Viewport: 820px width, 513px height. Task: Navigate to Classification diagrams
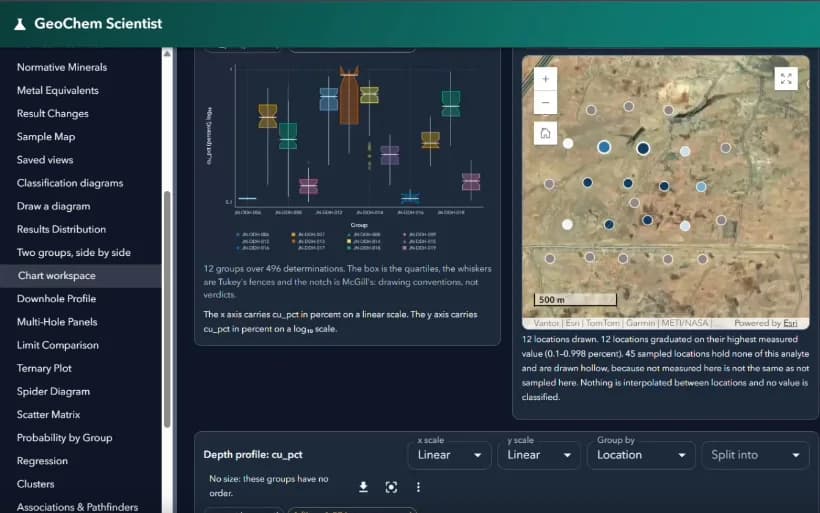[70, 183]
